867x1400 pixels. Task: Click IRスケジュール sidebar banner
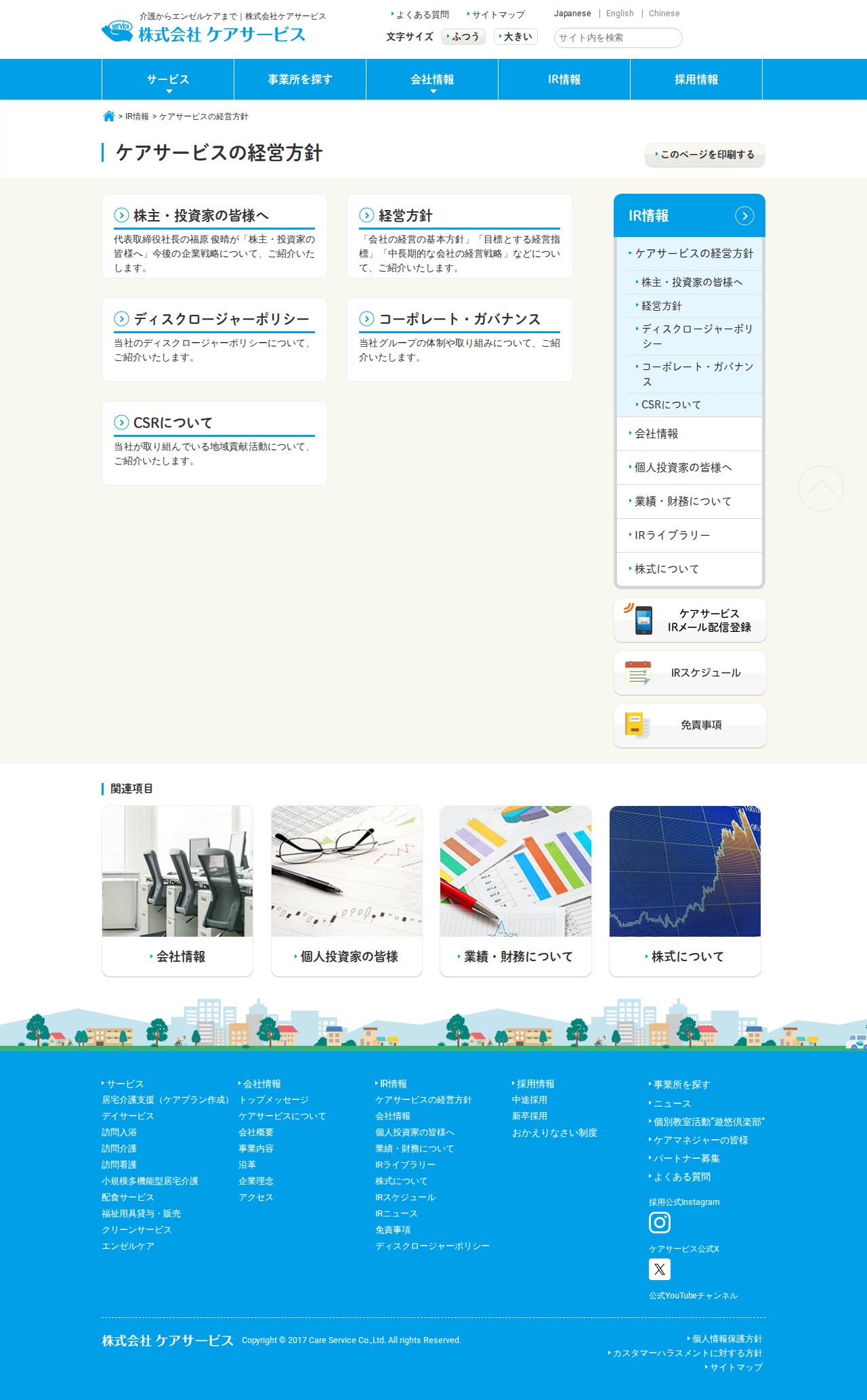tap(690, 673)
